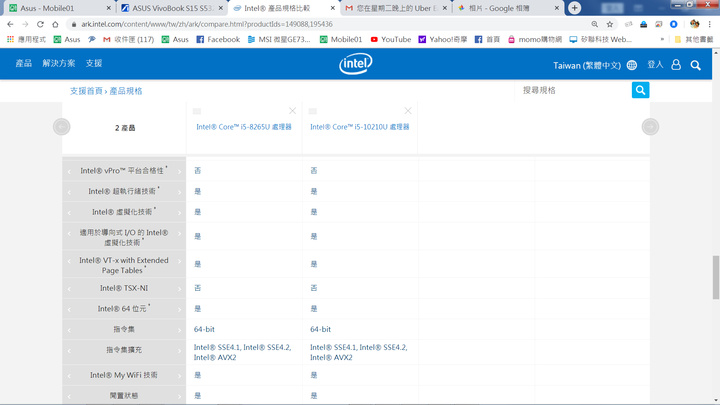Screen dimensions: 720x405
Task: Expand the 指令集擴充 row right chevron
Action: (180, 351)
